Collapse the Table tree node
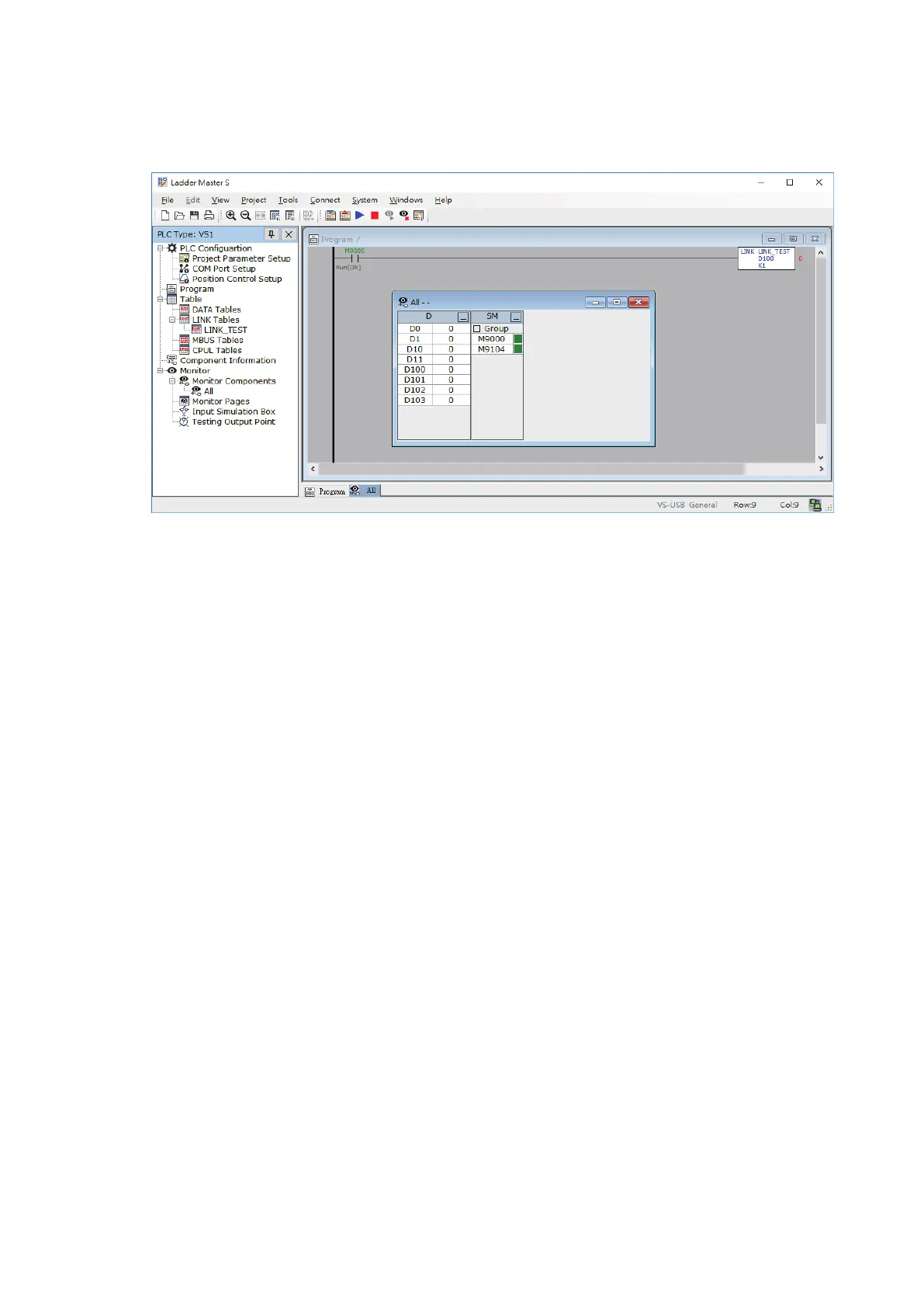 click(161, 299)
